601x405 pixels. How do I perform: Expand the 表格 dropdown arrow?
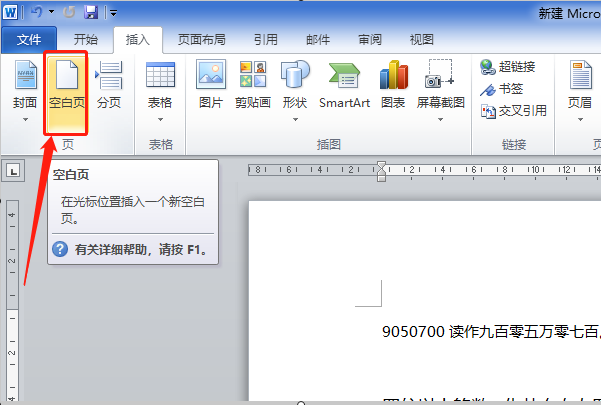[160, 120]
